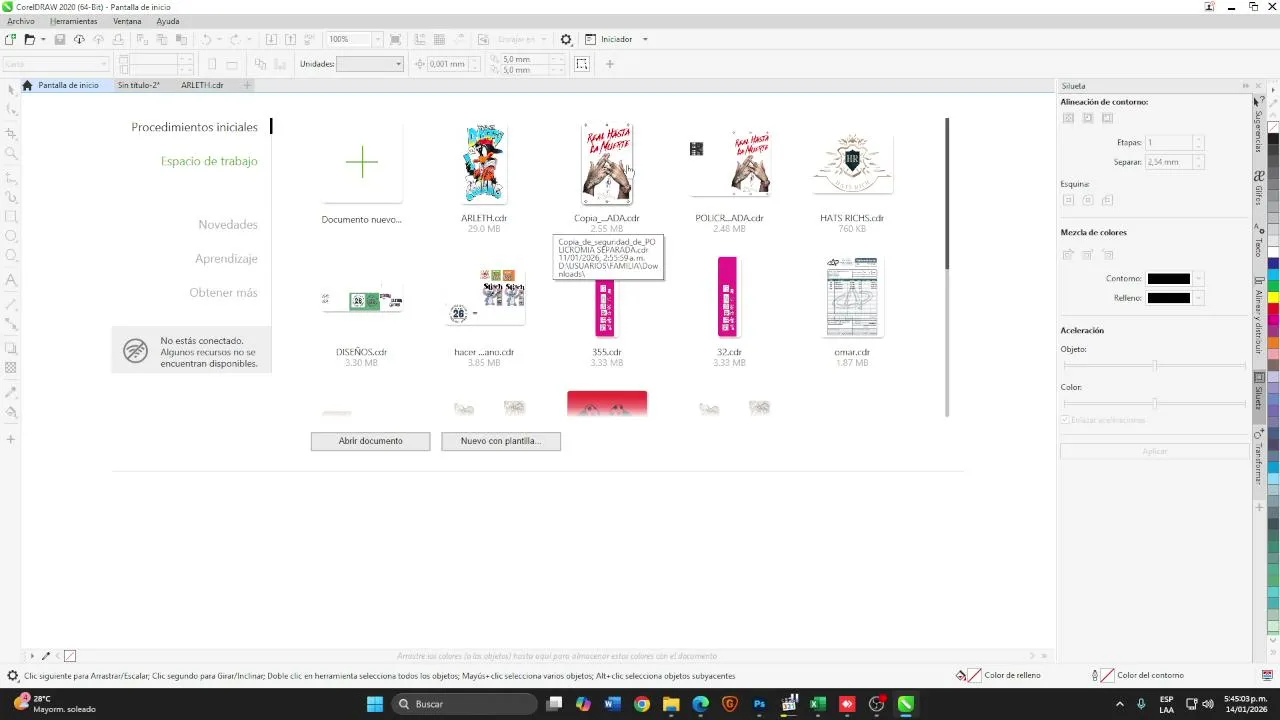Open the Herramientas menu

click(74, 21)
